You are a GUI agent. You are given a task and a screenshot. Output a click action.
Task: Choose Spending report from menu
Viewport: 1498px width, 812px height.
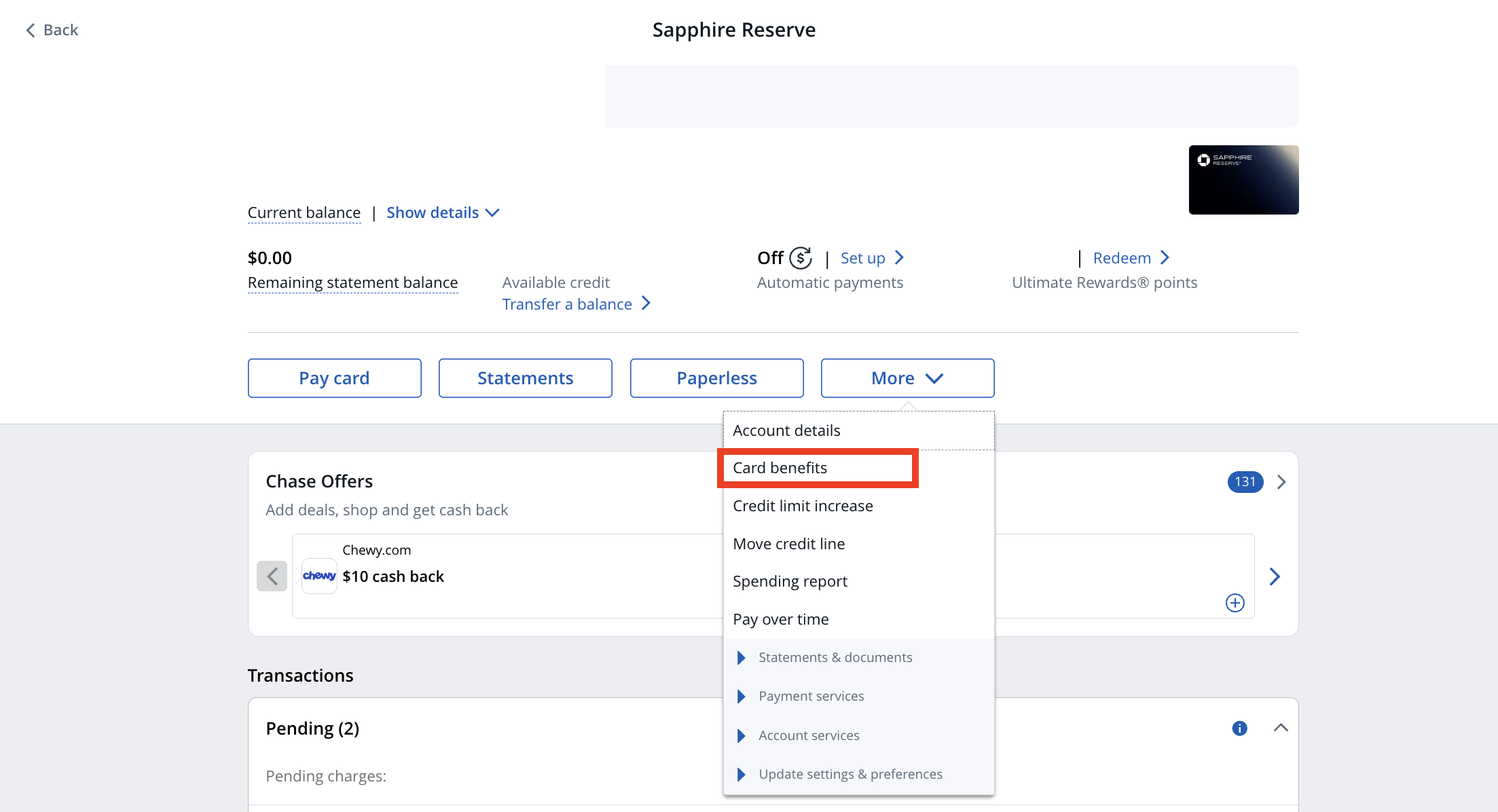790,581
